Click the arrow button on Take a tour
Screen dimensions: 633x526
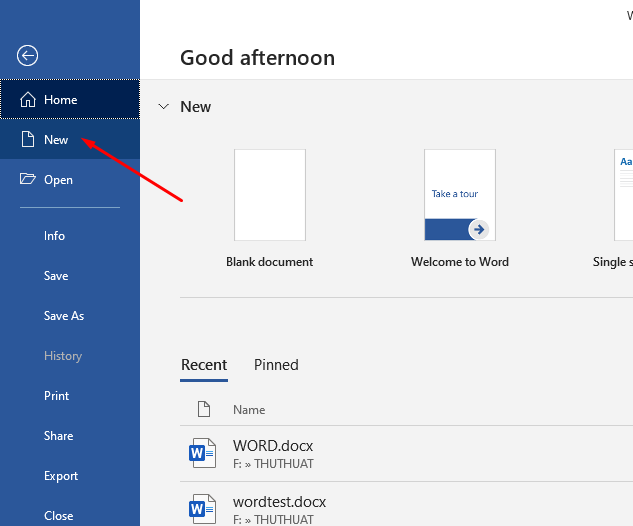479,229
